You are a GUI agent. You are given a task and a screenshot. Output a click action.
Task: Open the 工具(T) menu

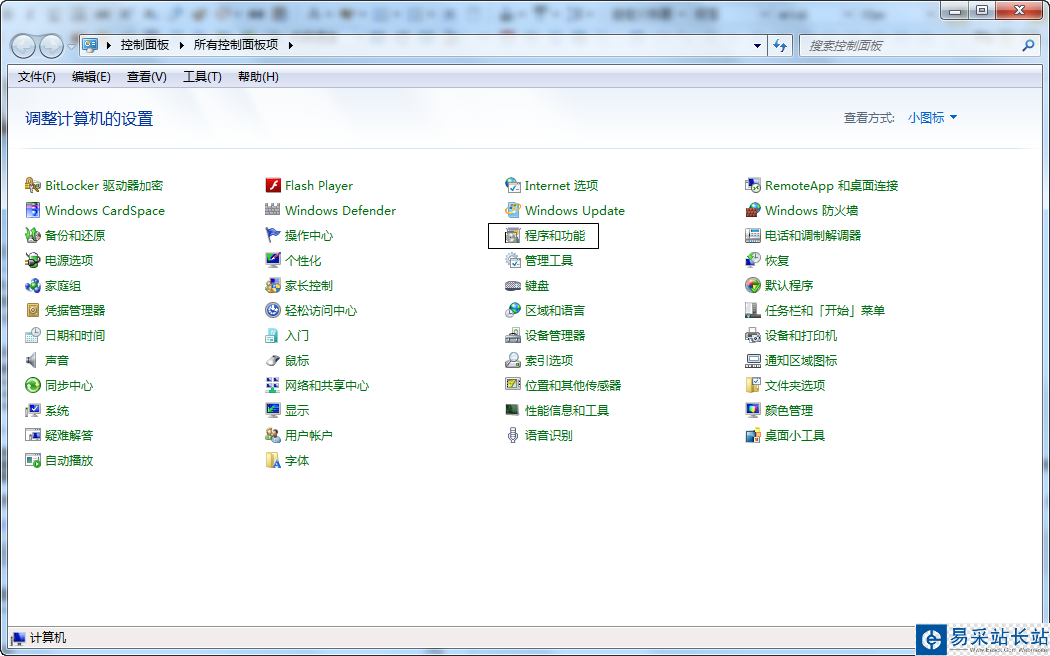coord(202,77)
